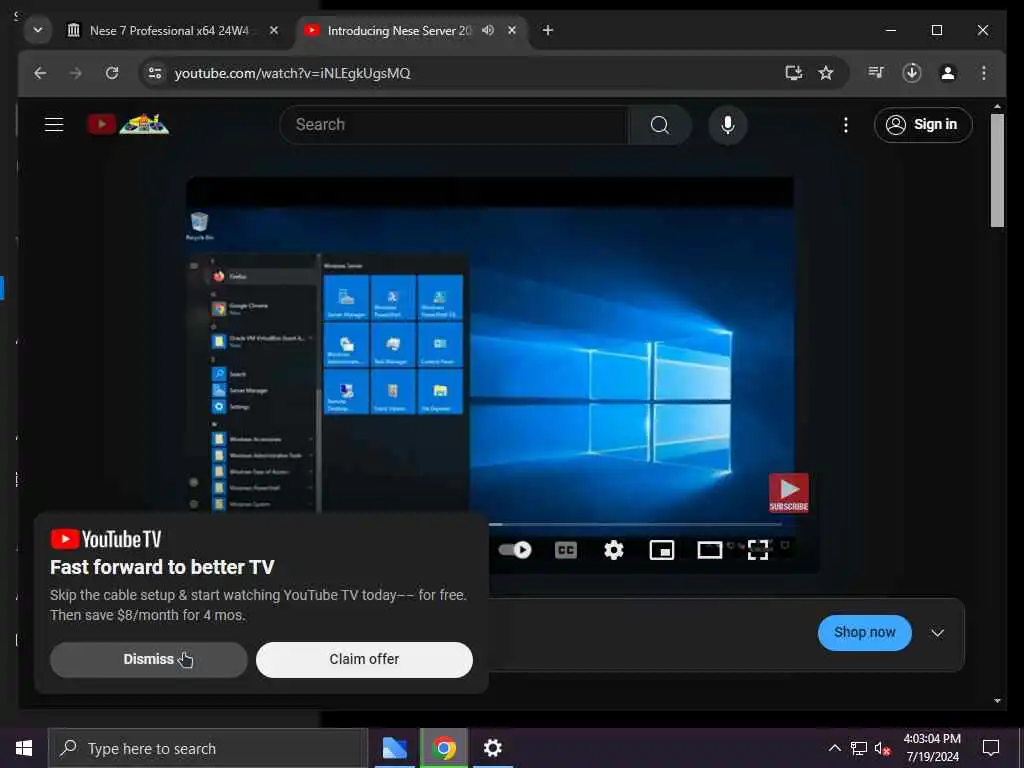The height and width of the screenshot is (768, 1024).
Task: Go to YouTube home via logo
Action: pos(128,124)
